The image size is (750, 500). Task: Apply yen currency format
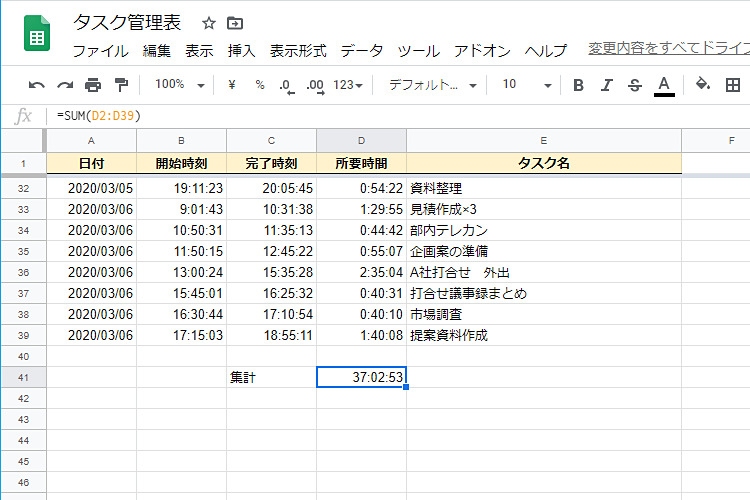tap(232, 85)
